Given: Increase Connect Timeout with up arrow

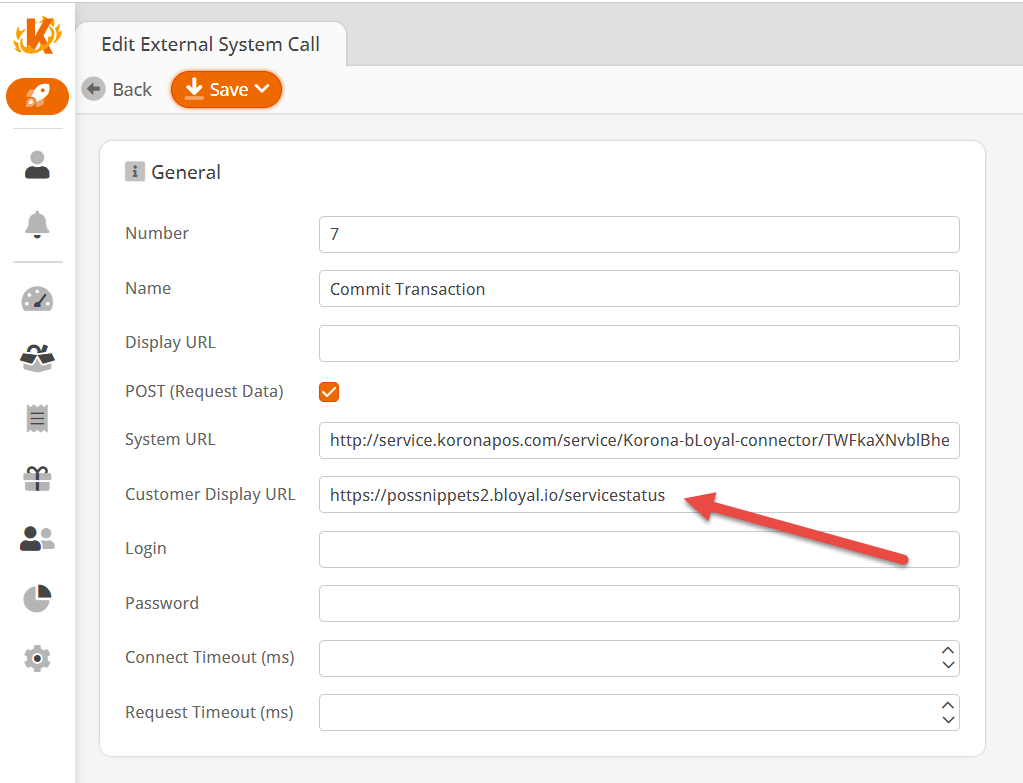Looking at the screenshot, I should click(x=948, y=651).
